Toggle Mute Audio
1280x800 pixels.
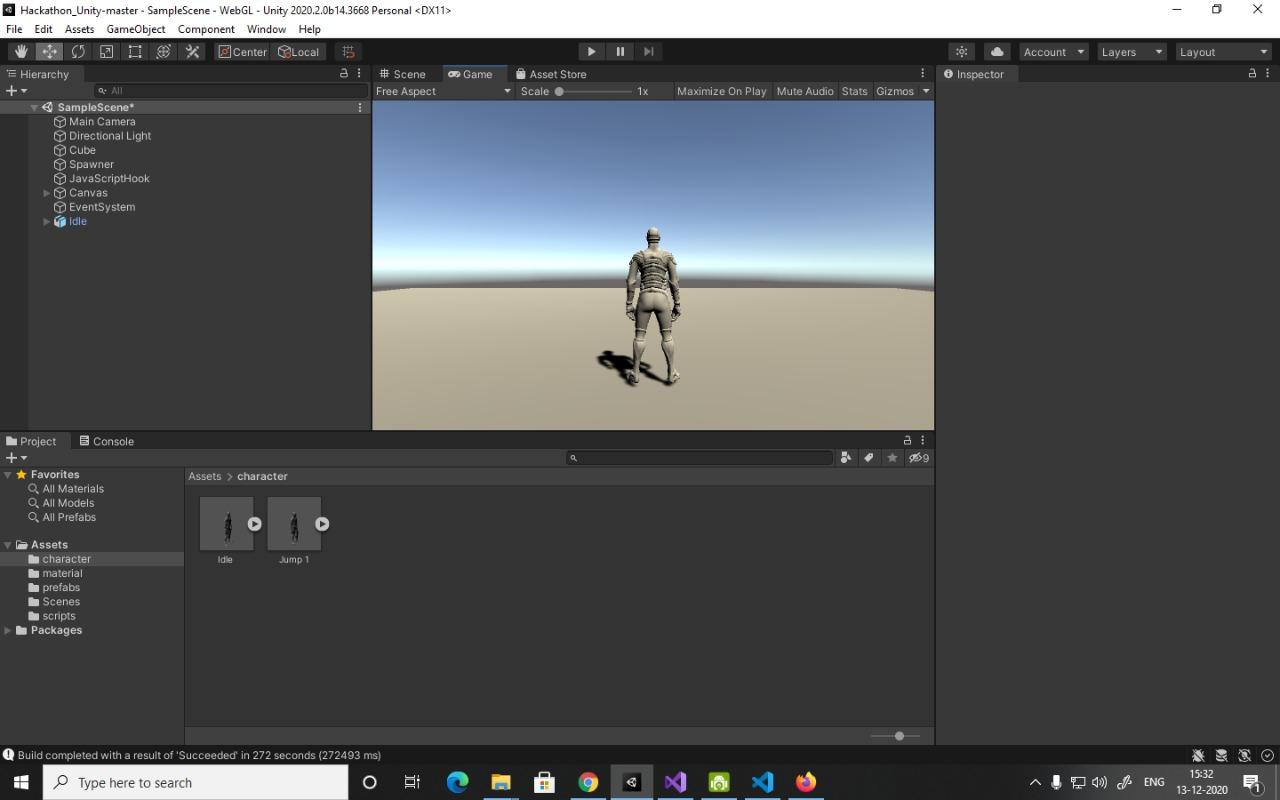point(804,91)
